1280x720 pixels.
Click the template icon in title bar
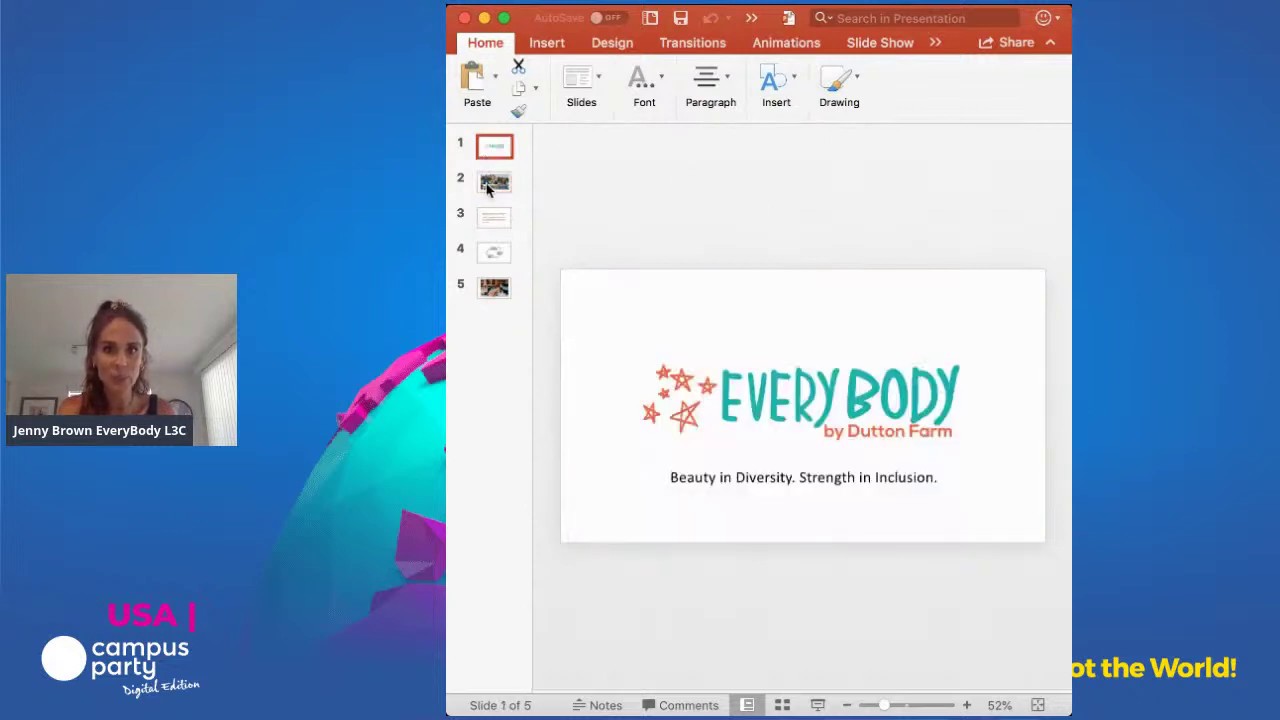[650, 18]
